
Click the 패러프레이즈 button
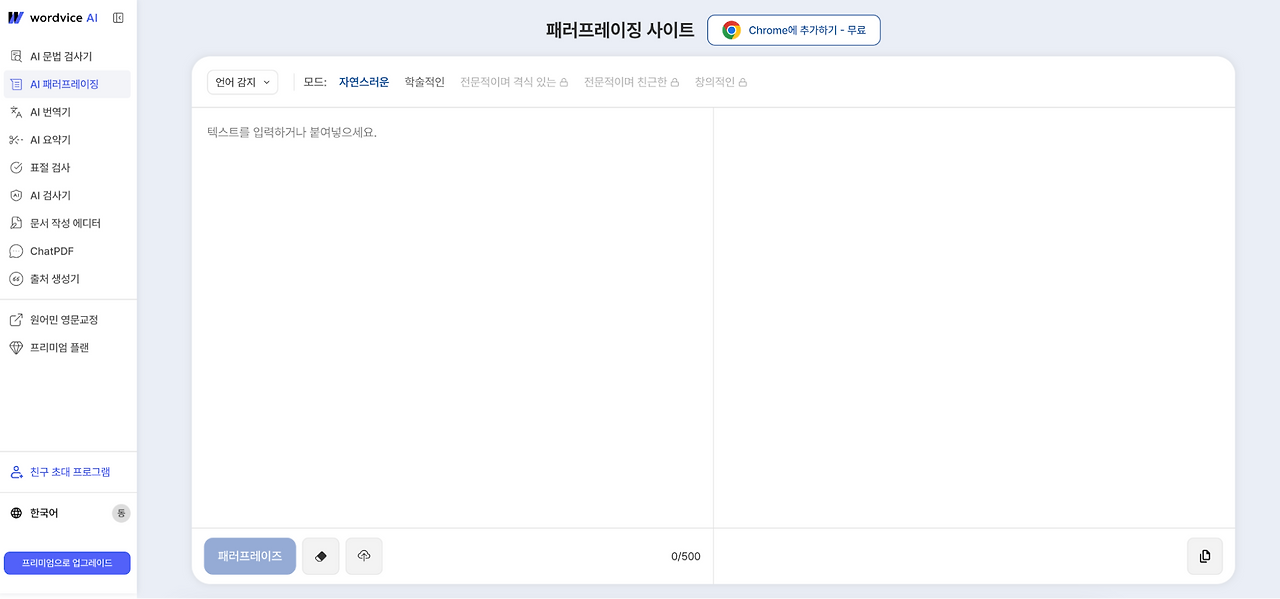pos(250,556)
